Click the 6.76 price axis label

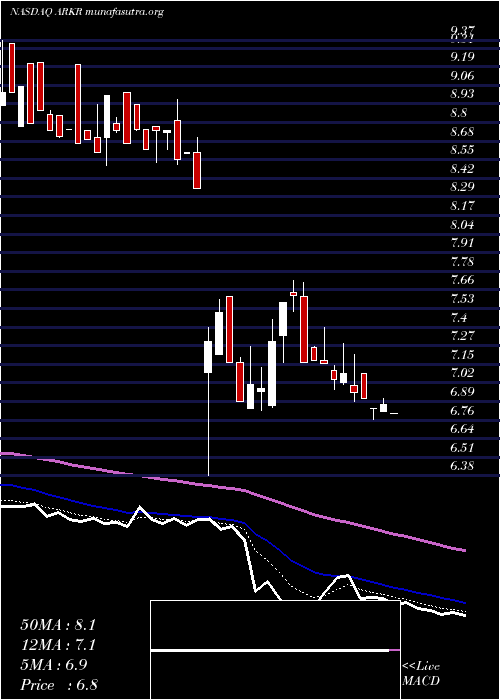click(x=462, y=410)
